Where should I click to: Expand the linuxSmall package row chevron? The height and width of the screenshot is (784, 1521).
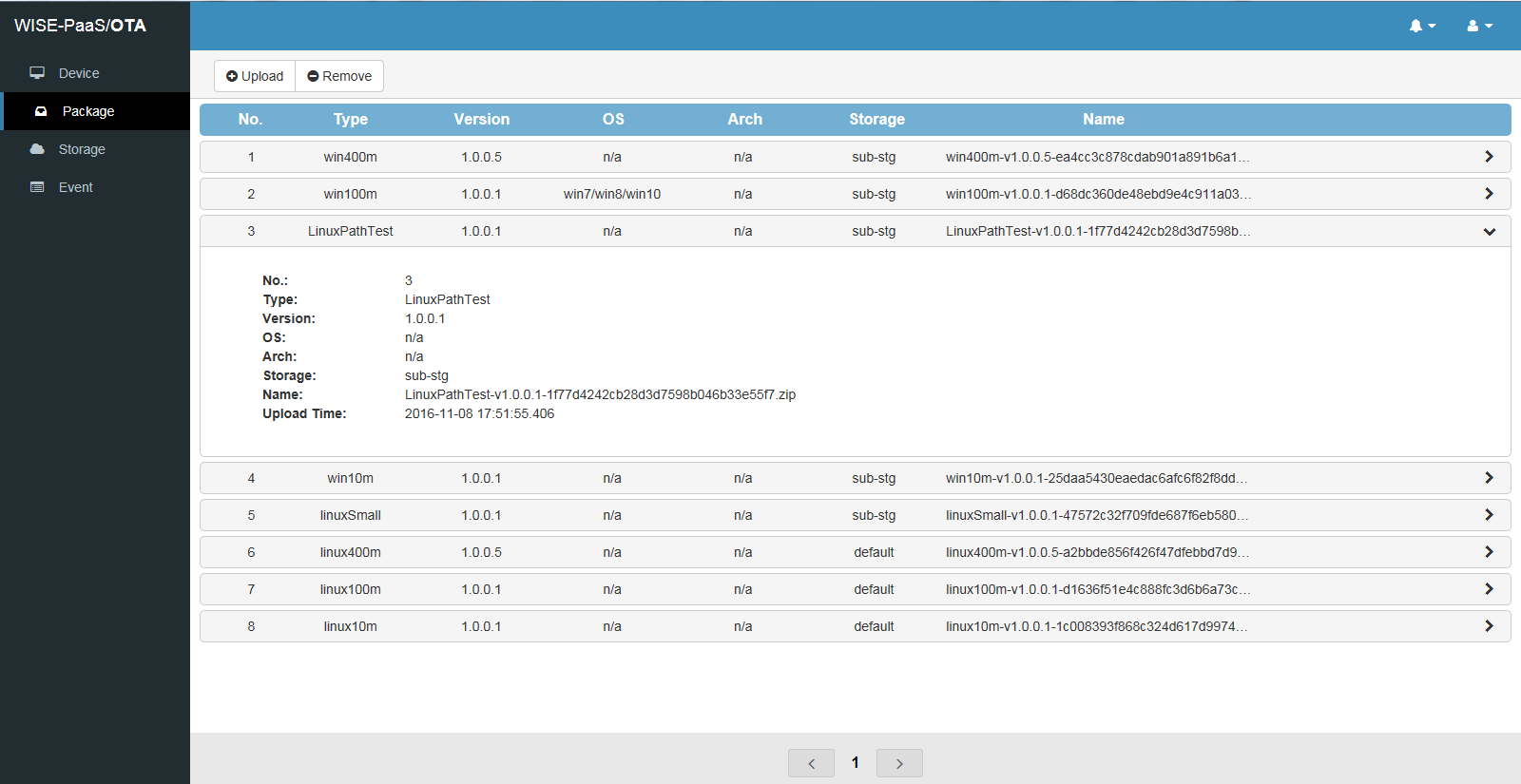click(x=1489, y=515)
